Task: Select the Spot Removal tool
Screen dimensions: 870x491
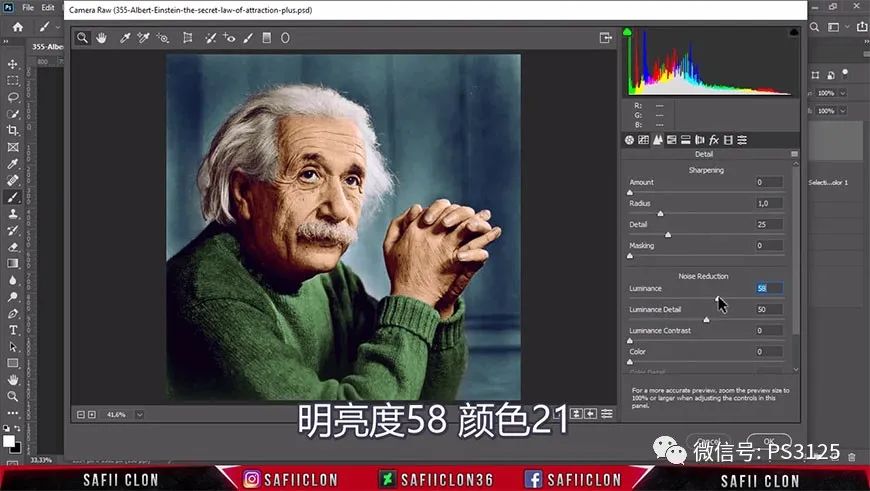Action: (x=210, y=38)
